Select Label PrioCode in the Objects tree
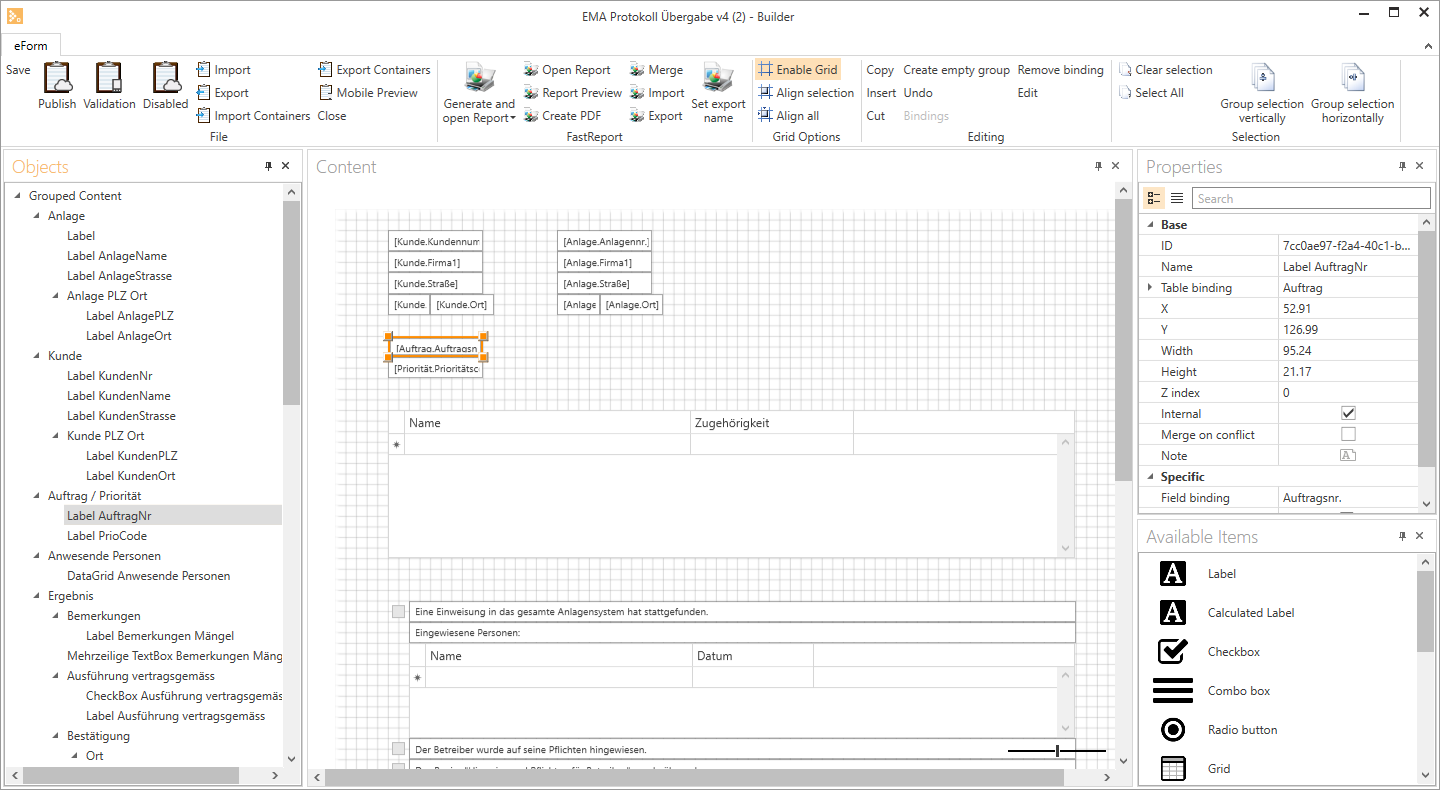This screenshot has width=1440, height=790. (x=106, y=536)
